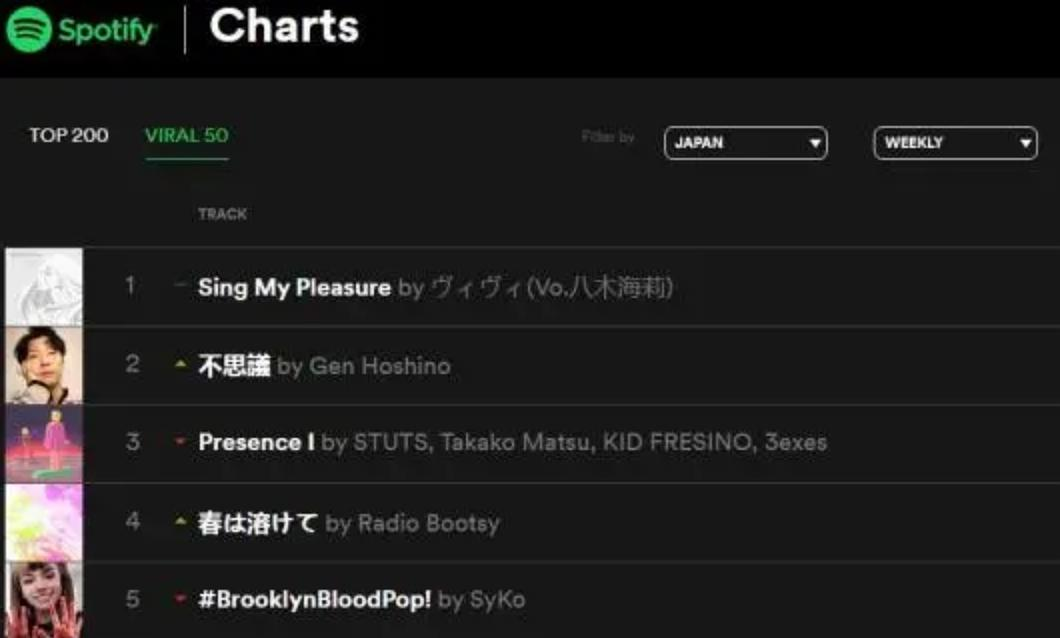Image resolution: width=1060 pixels, height=638 pixels.
Task: Open the 春は溶けて track link
Action: tap(258, 522)
